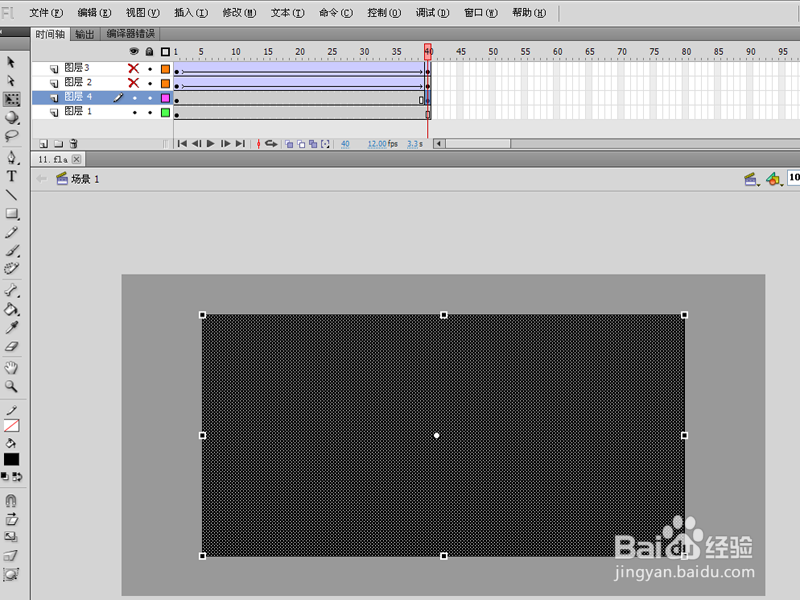The width and height of the screenshot is (800, 600).
Task: Step back one frame
Action: (196, 144)
